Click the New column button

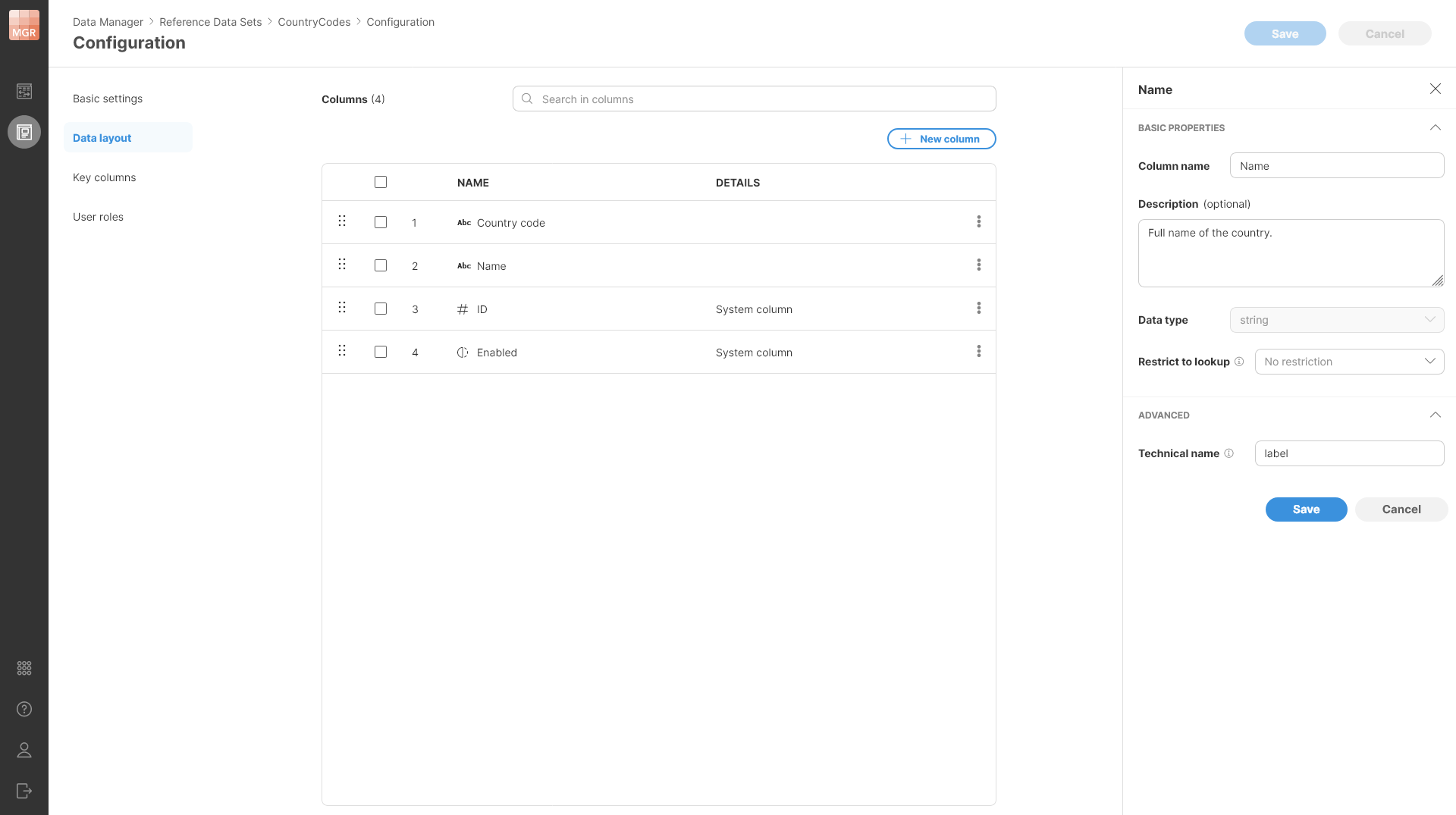941,139
